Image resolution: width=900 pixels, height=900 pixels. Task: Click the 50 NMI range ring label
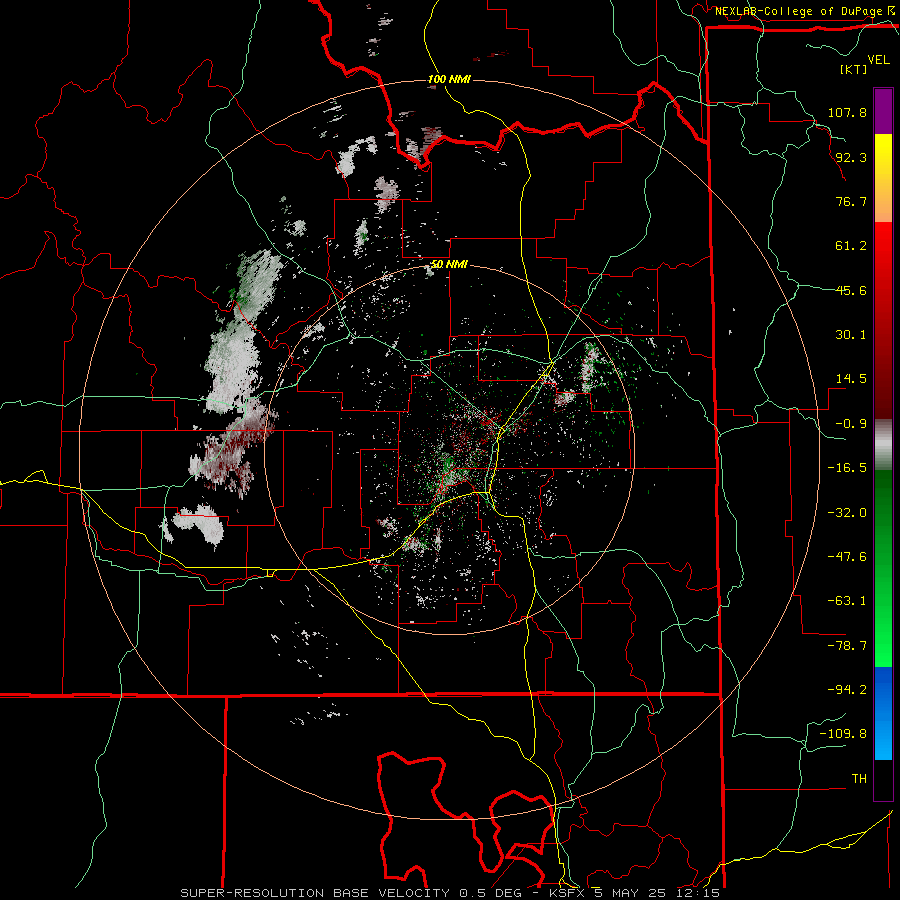click(449, 264)
